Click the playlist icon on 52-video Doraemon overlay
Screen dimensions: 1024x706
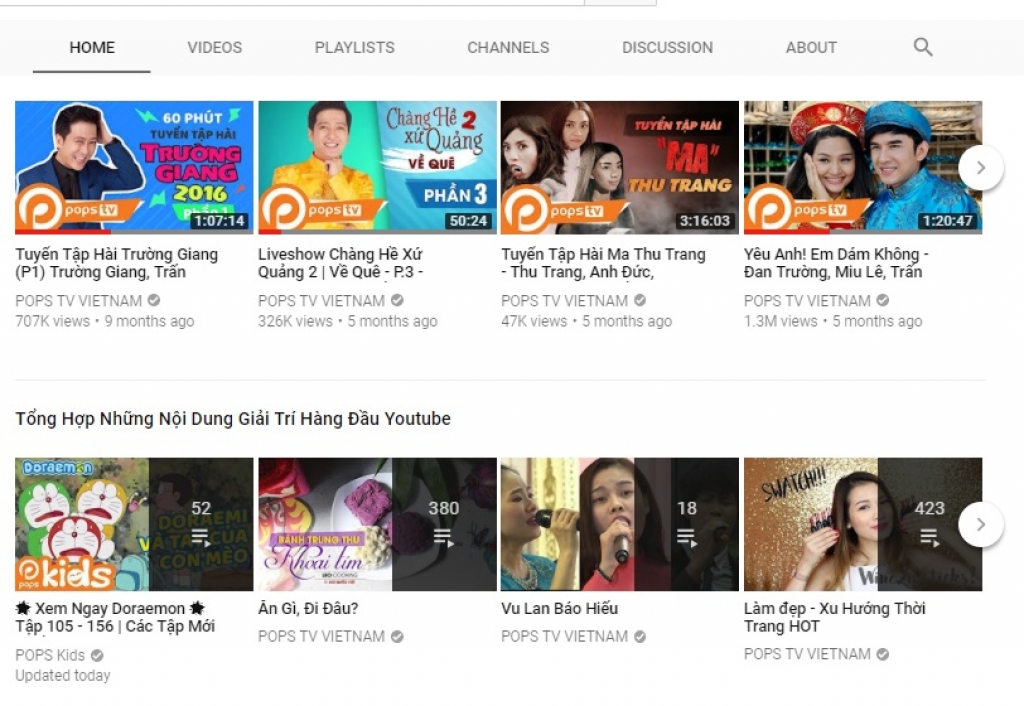[201, 538]
